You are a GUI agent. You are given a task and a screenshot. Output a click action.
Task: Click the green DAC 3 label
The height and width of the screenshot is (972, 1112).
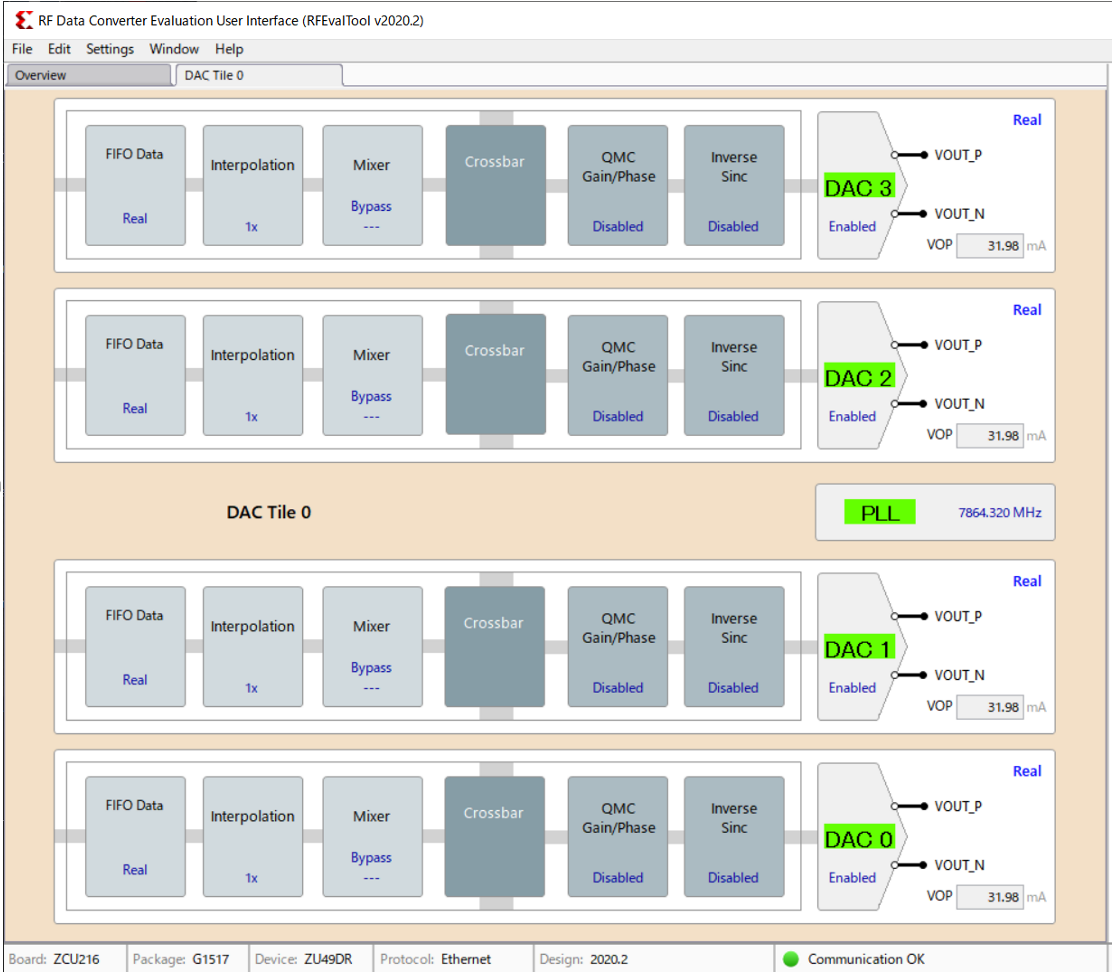859,188
